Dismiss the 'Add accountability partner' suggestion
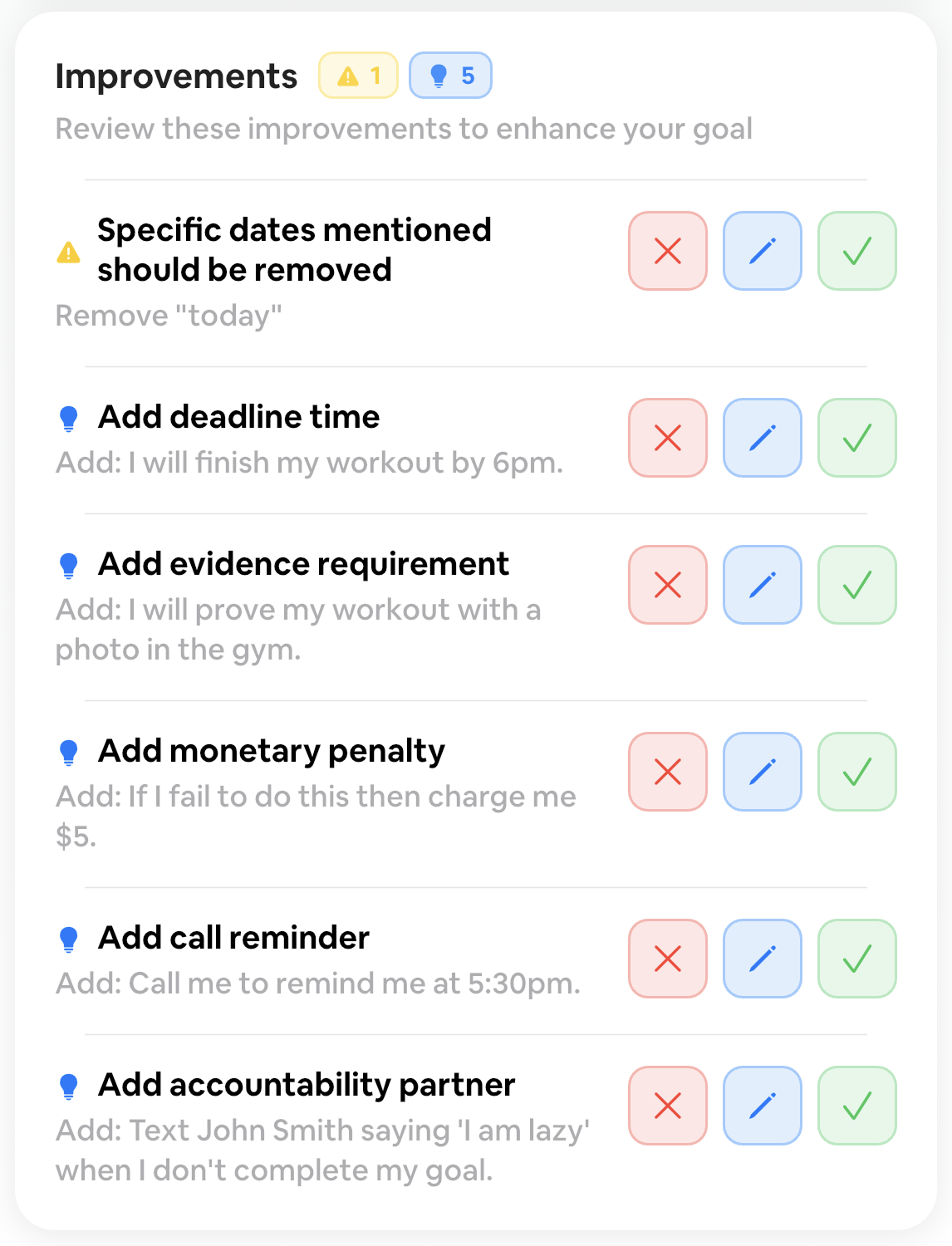This screenshot has width=952, height=1246. [668, 1106]
